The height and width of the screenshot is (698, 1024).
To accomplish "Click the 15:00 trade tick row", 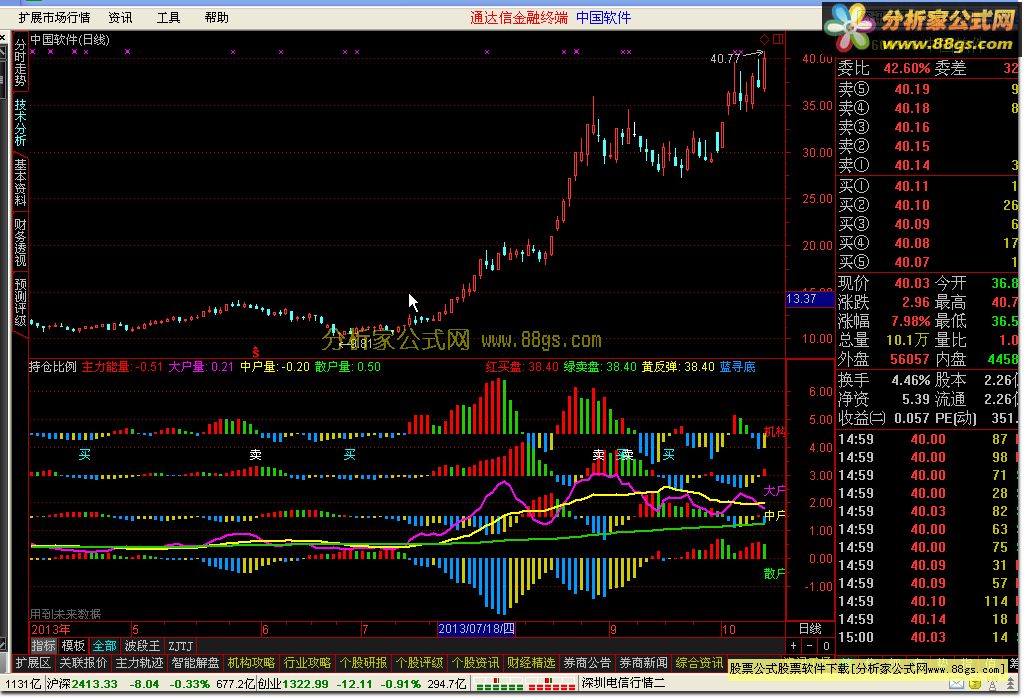I will [927, 637].
